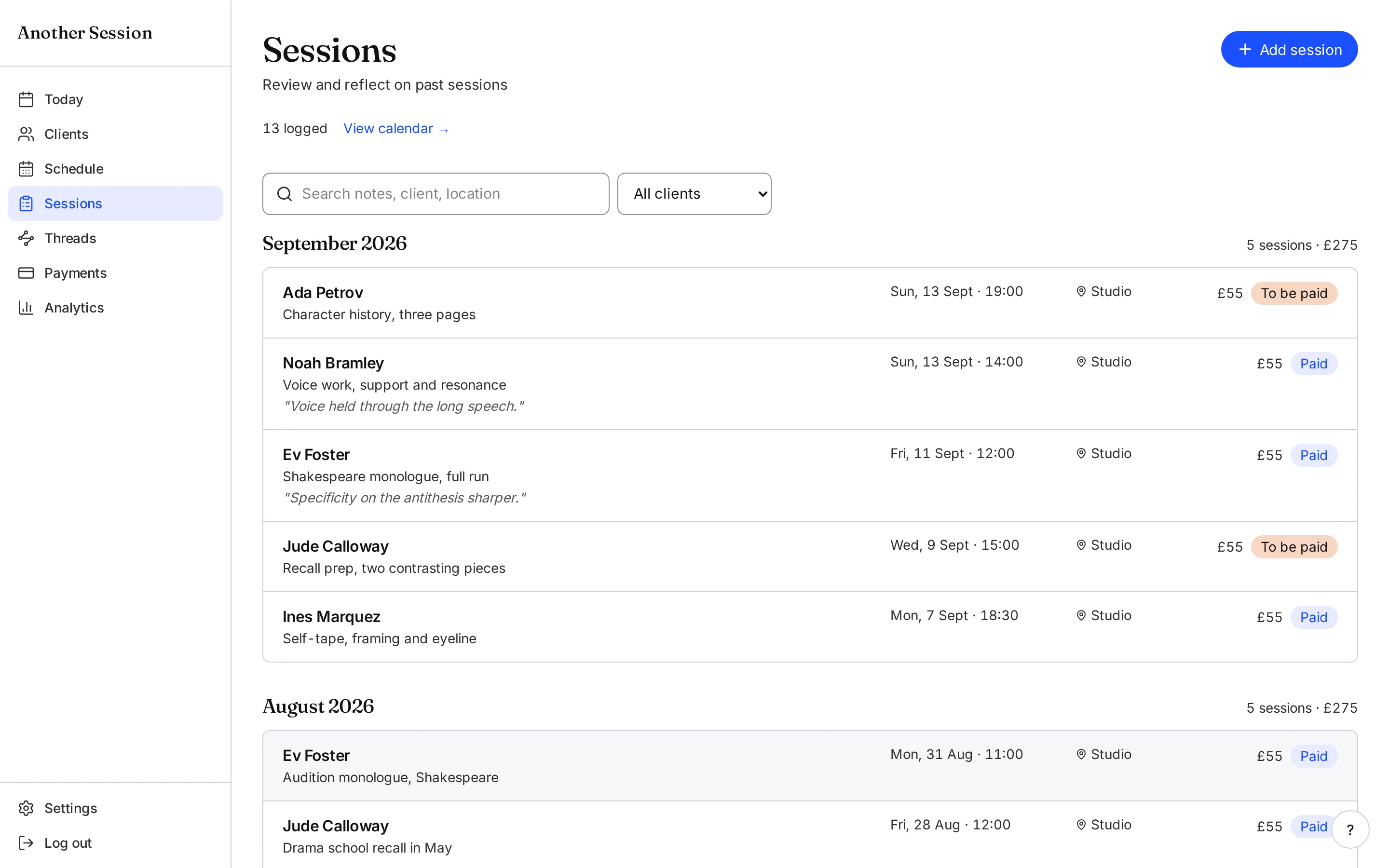Click the To be paid badge for Ada Petrov
The width and height of the screenshot is (1389, 868).
(x=1294, y=293)
